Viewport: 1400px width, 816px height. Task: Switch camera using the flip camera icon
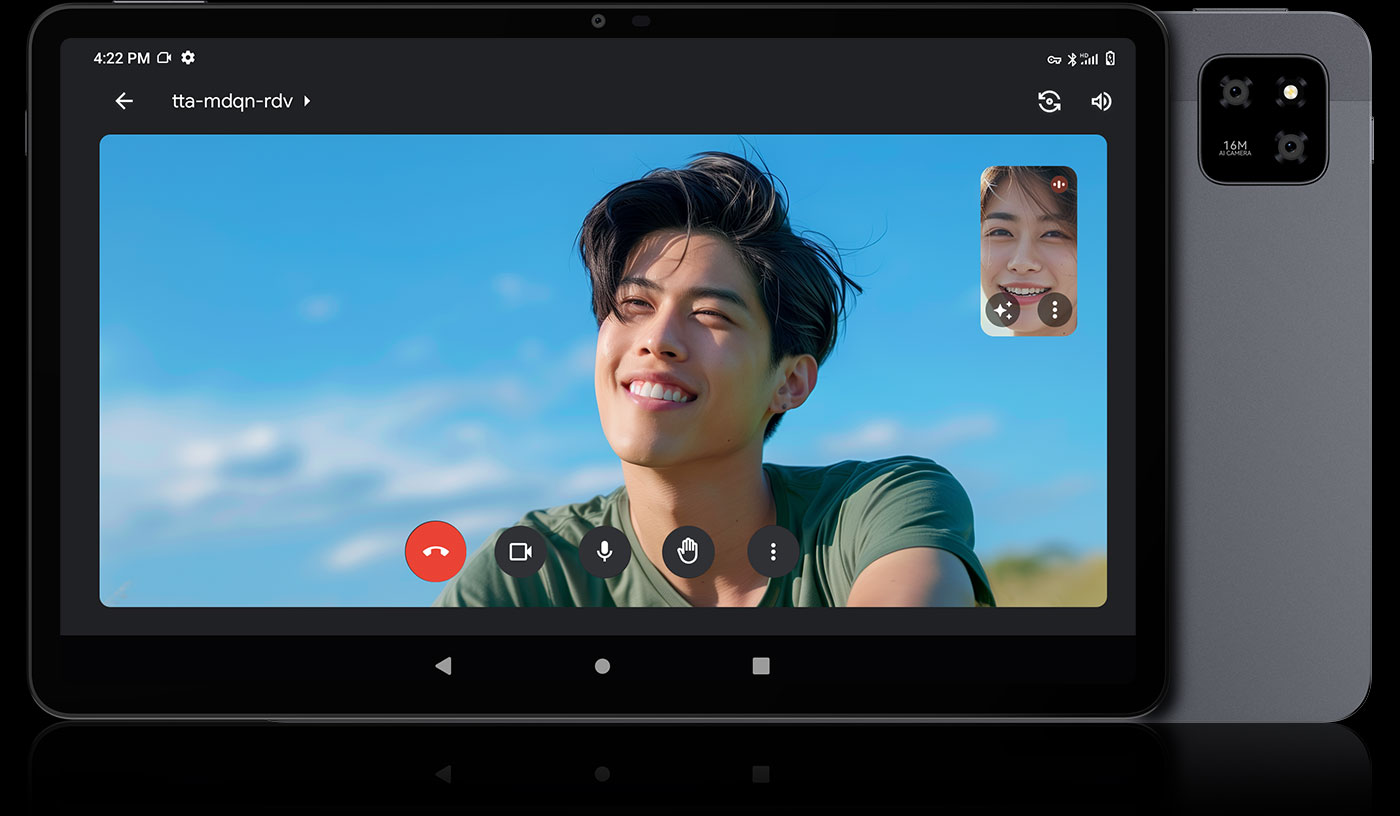click(x=1049, y=101)
